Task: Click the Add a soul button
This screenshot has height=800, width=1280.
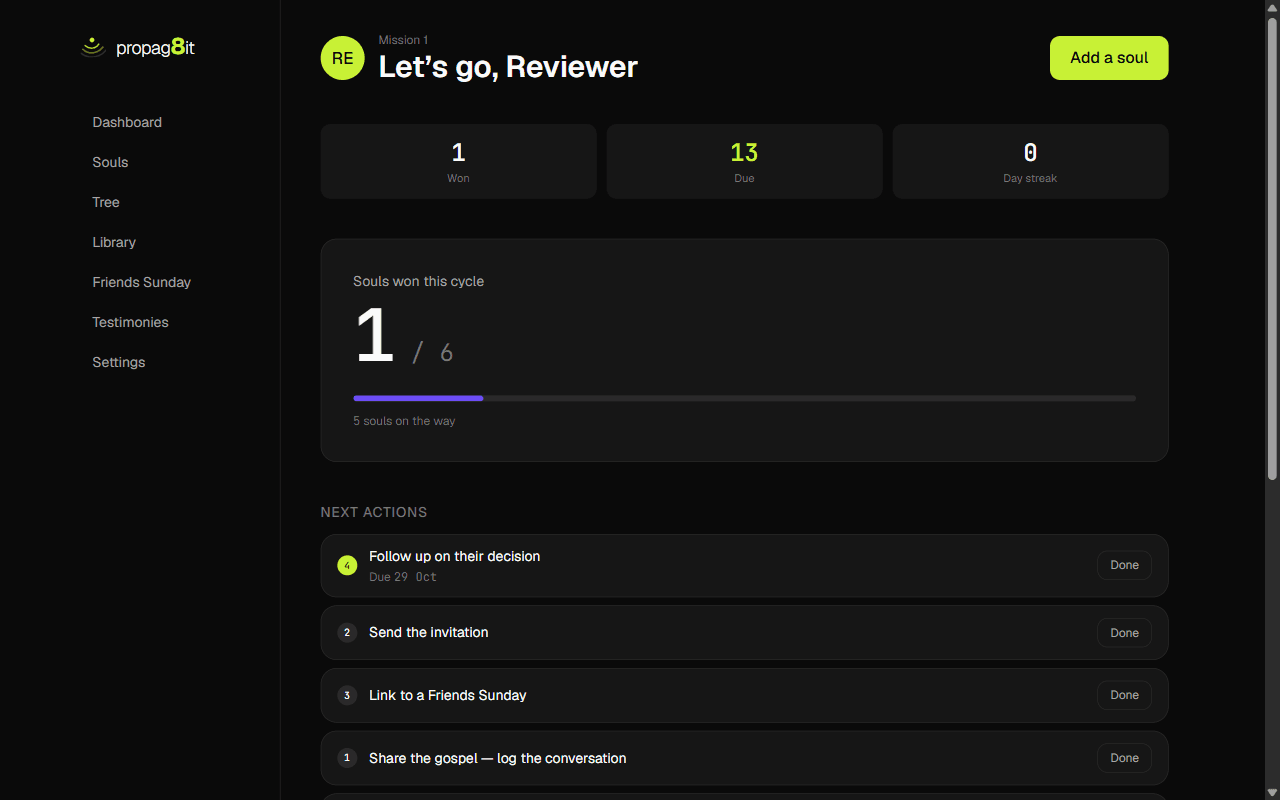Action: 1109,58
